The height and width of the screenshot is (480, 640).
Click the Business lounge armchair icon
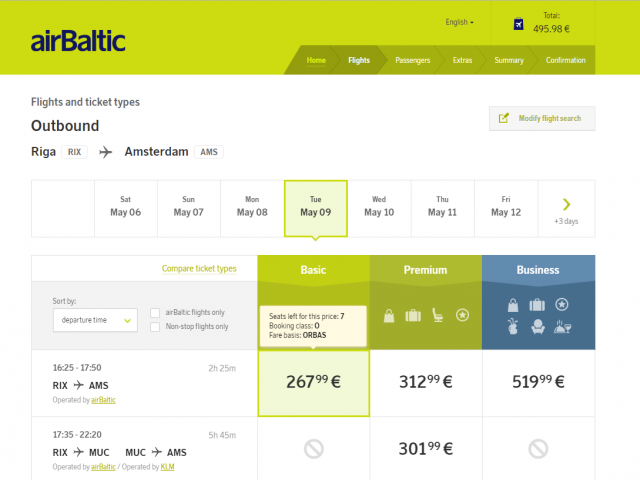[539, 326]
